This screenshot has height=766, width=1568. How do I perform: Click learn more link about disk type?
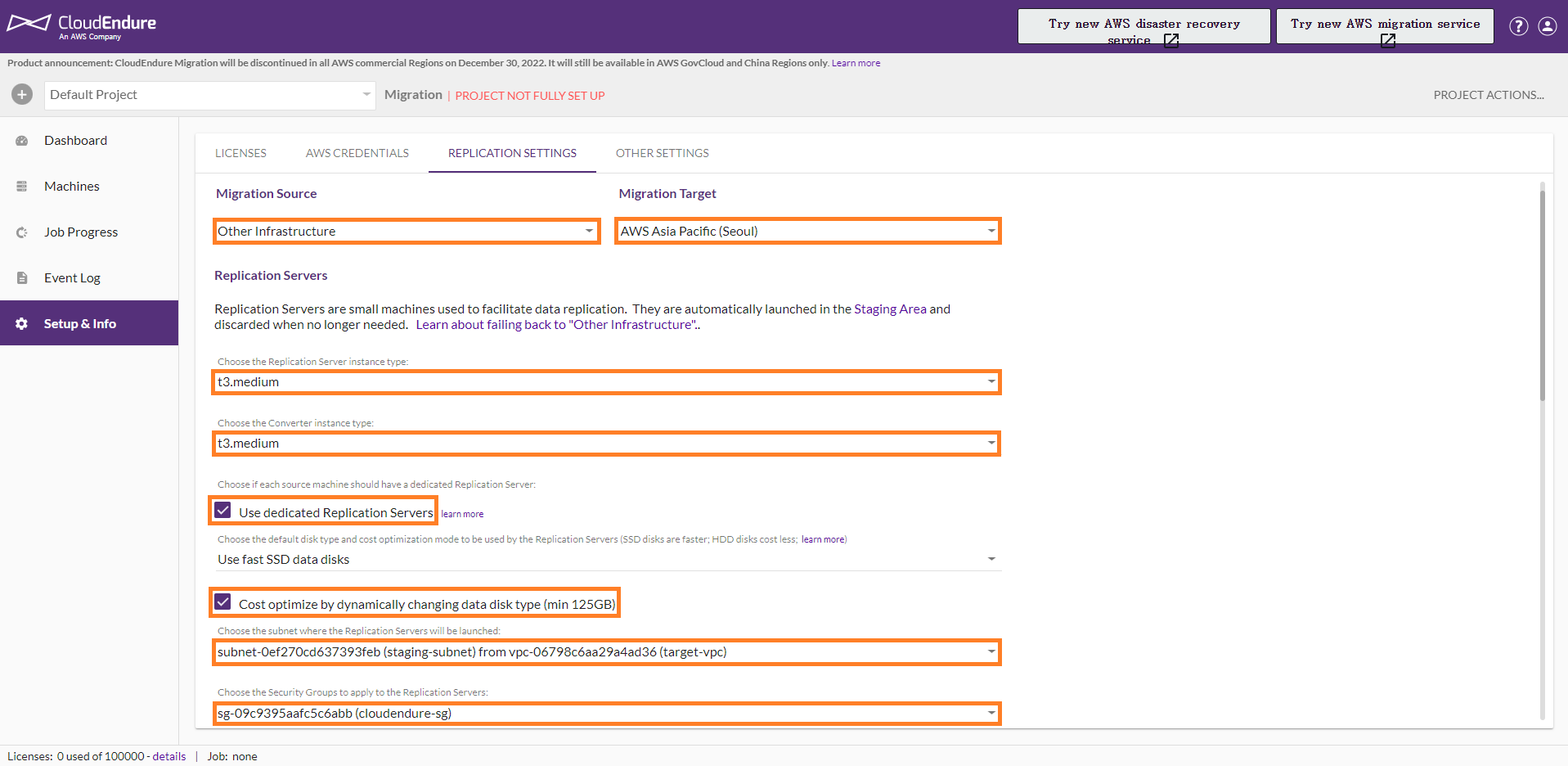coord(823,539)
